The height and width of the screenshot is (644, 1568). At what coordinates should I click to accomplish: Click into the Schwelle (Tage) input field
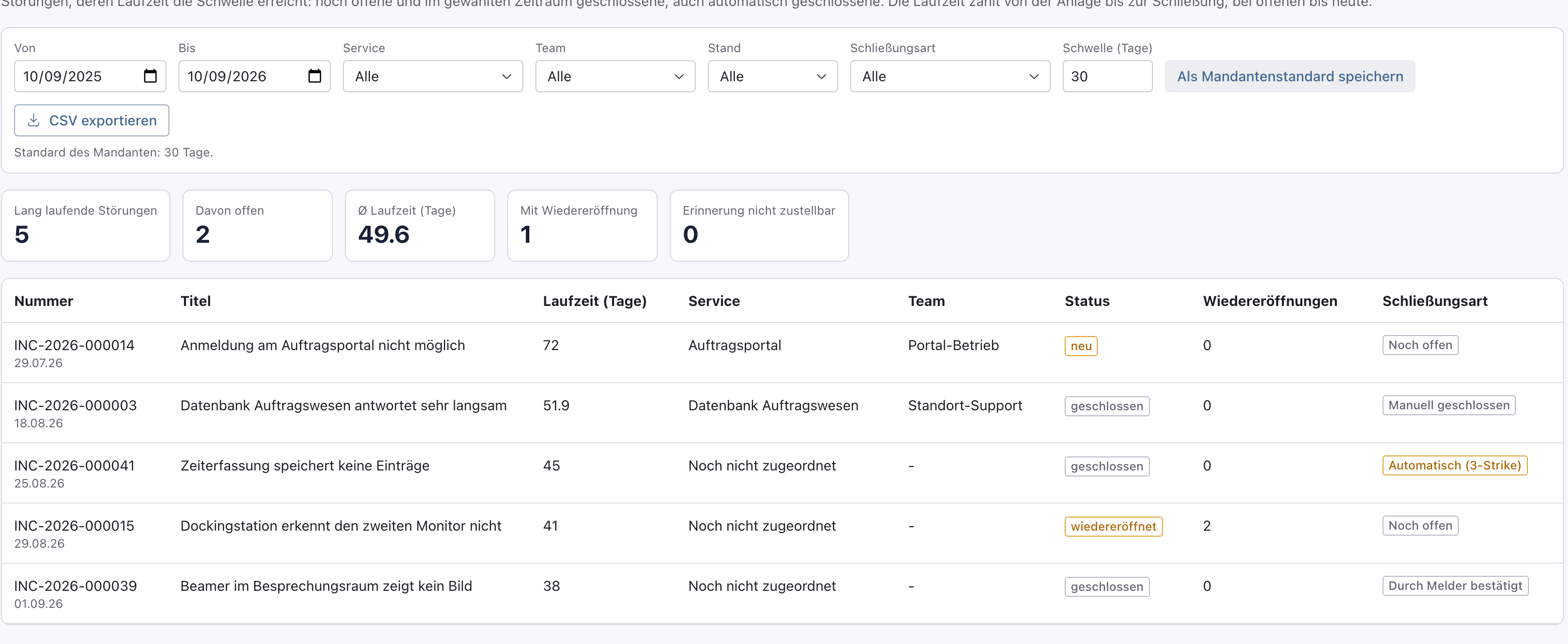[x=1107, y=76]
